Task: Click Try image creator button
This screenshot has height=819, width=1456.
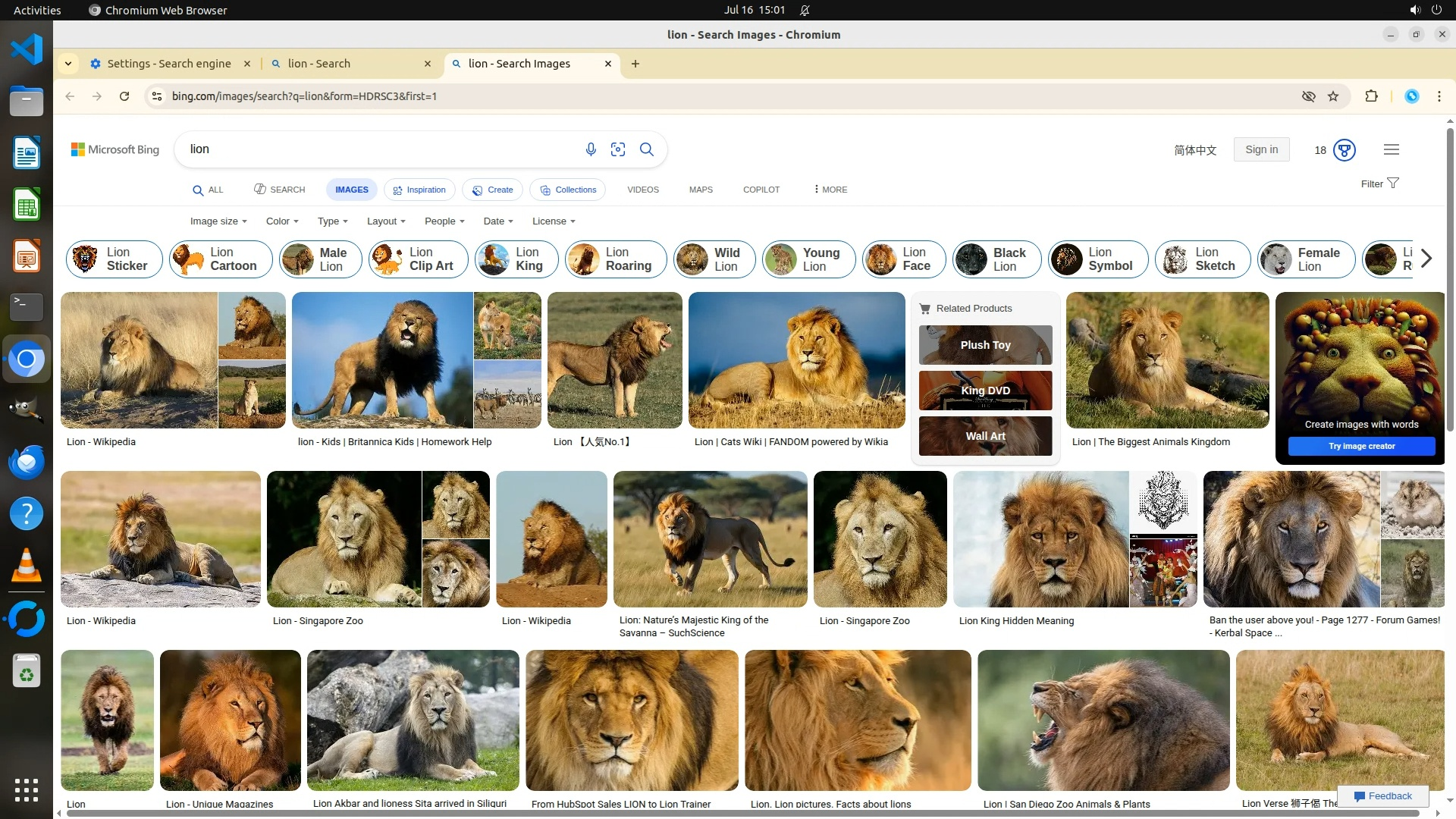Action: 1361,446
